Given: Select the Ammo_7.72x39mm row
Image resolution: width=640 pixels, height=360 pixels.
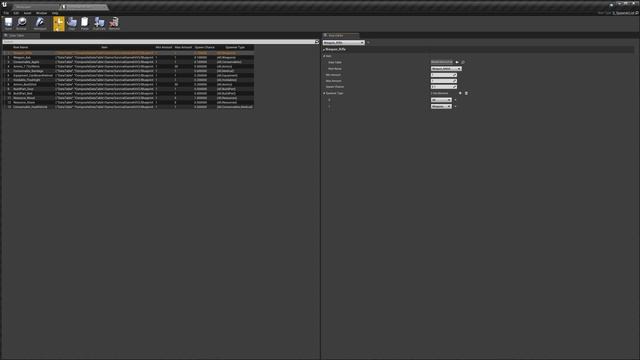Looking at the screenshot, I should (x=129, y=67).
